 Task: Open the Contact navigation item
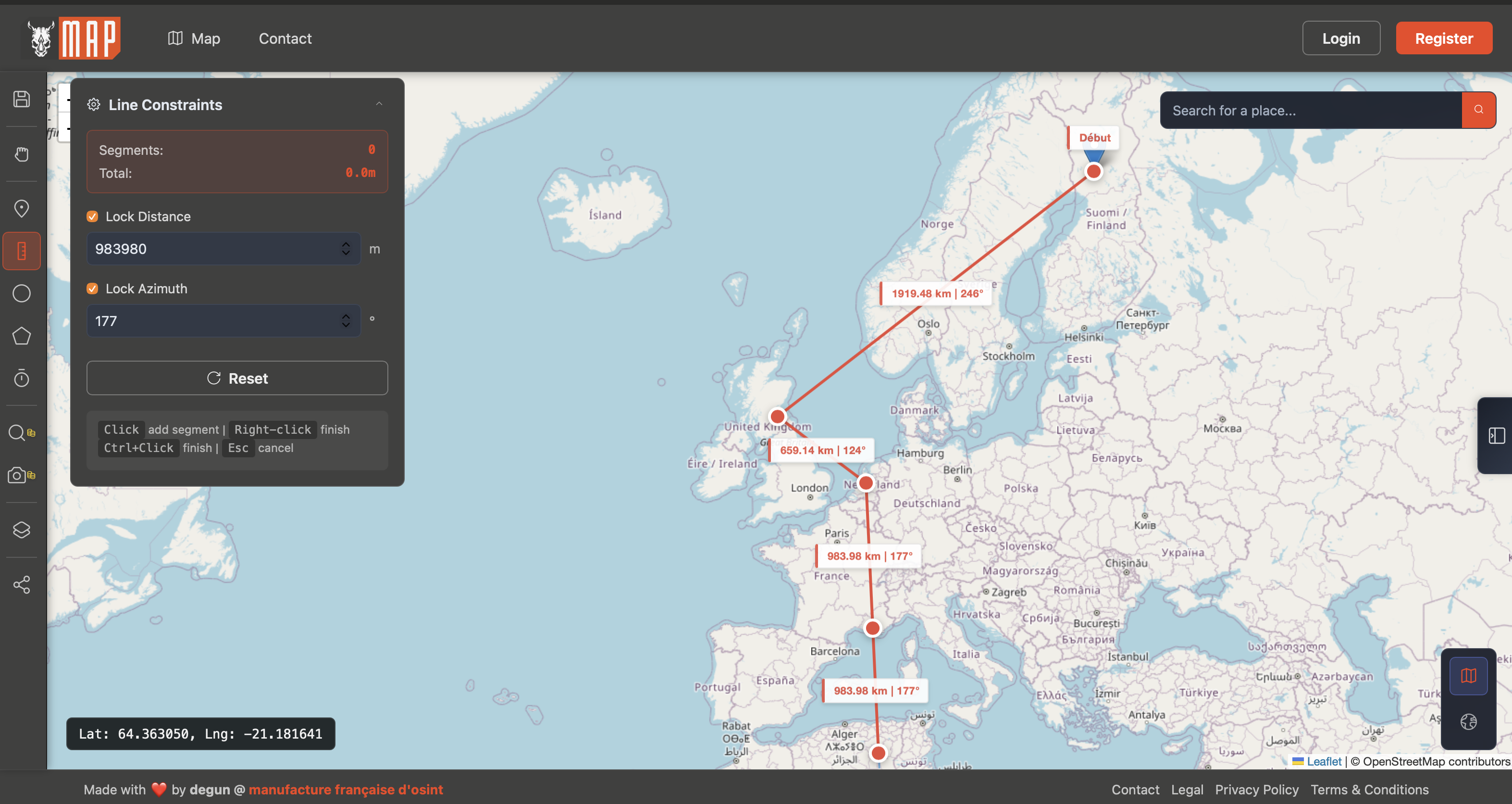pos(285,38)
